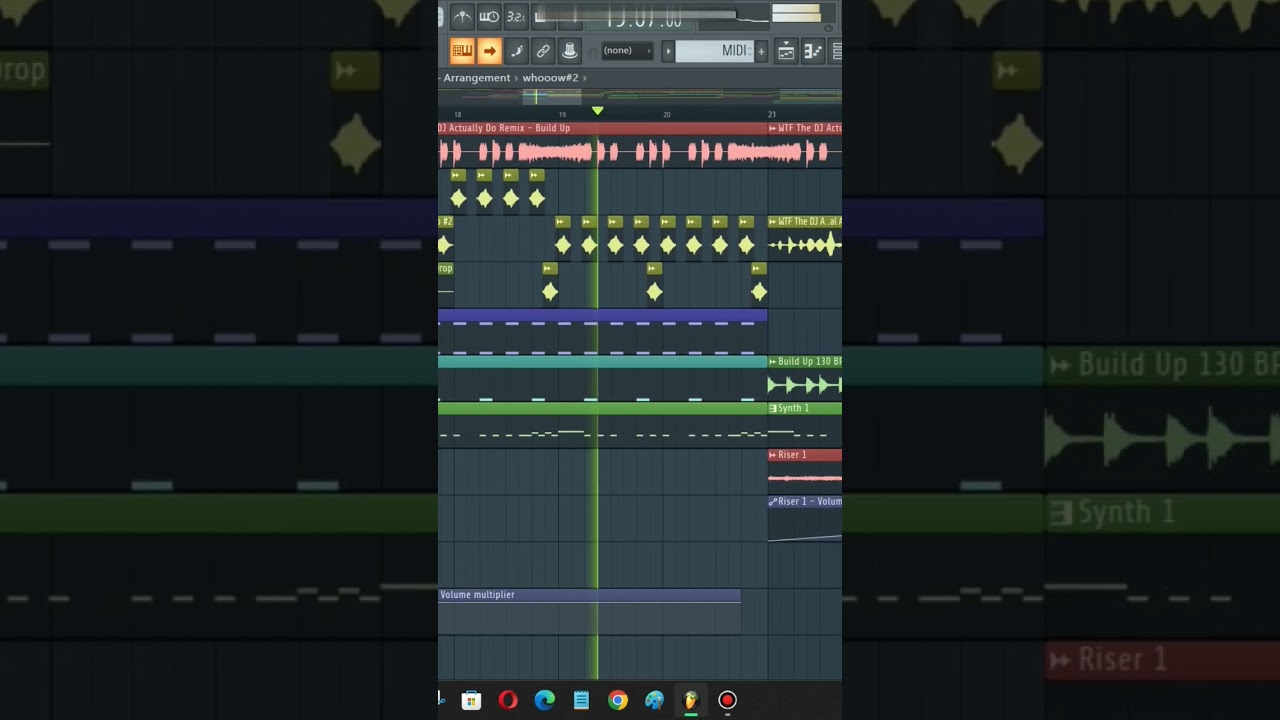Open Paint app from taskbar
Screen dimensions: 1280x720
654,700
